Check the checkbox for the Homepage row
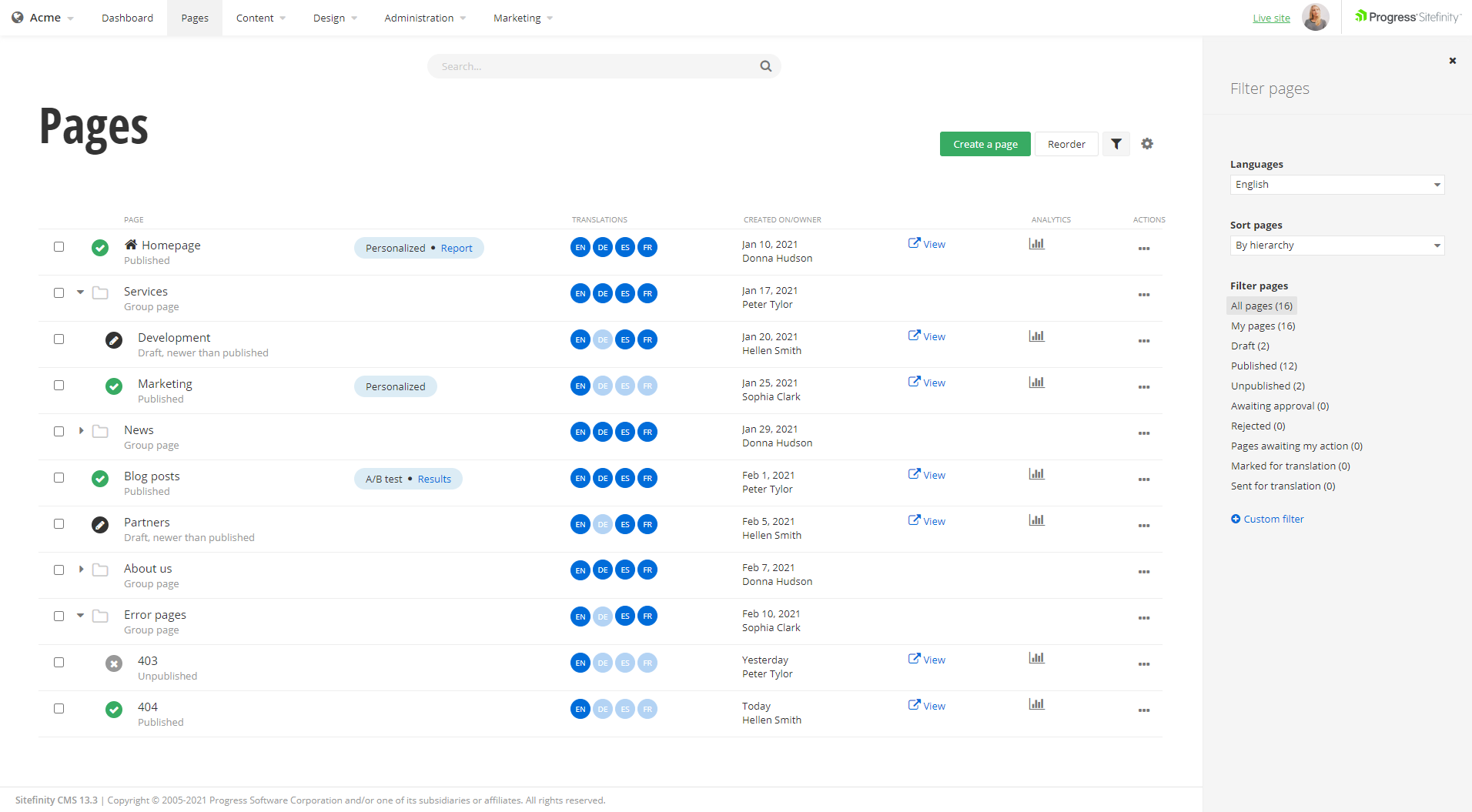The width and height of the screenshot is (1472, 812). click(x=59, y=247)
